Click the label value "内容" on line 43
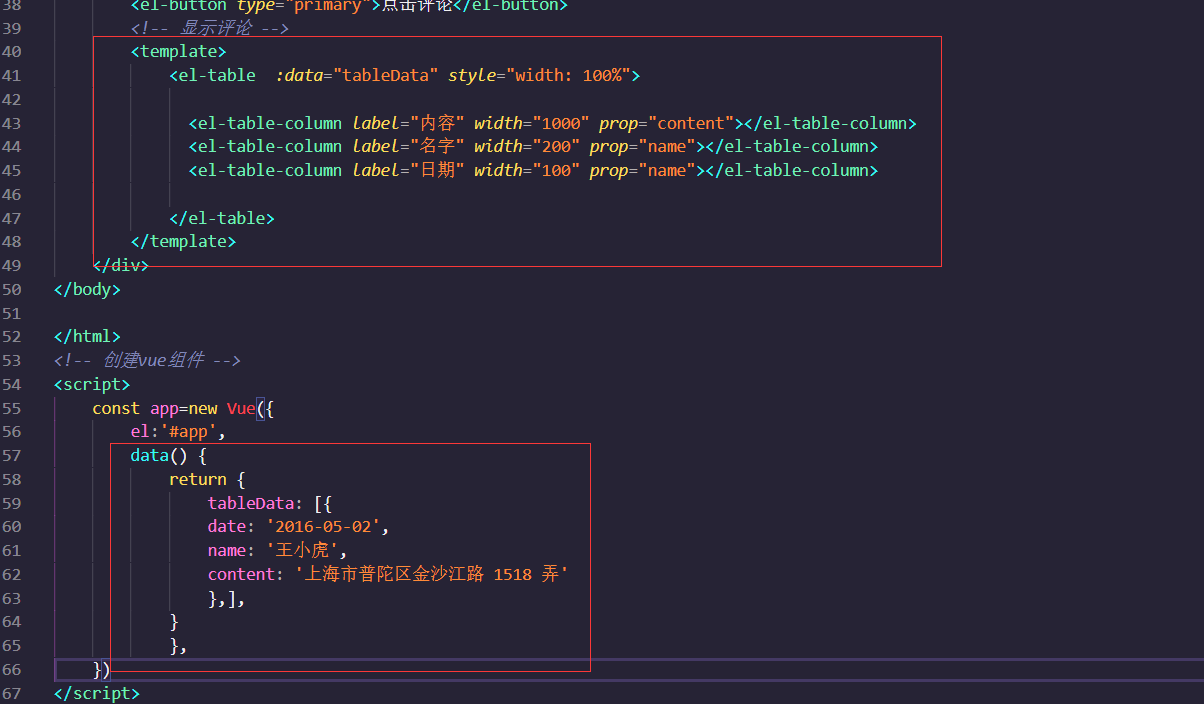The height and width of the screenshot is (704, 1204). coord(437,123)
